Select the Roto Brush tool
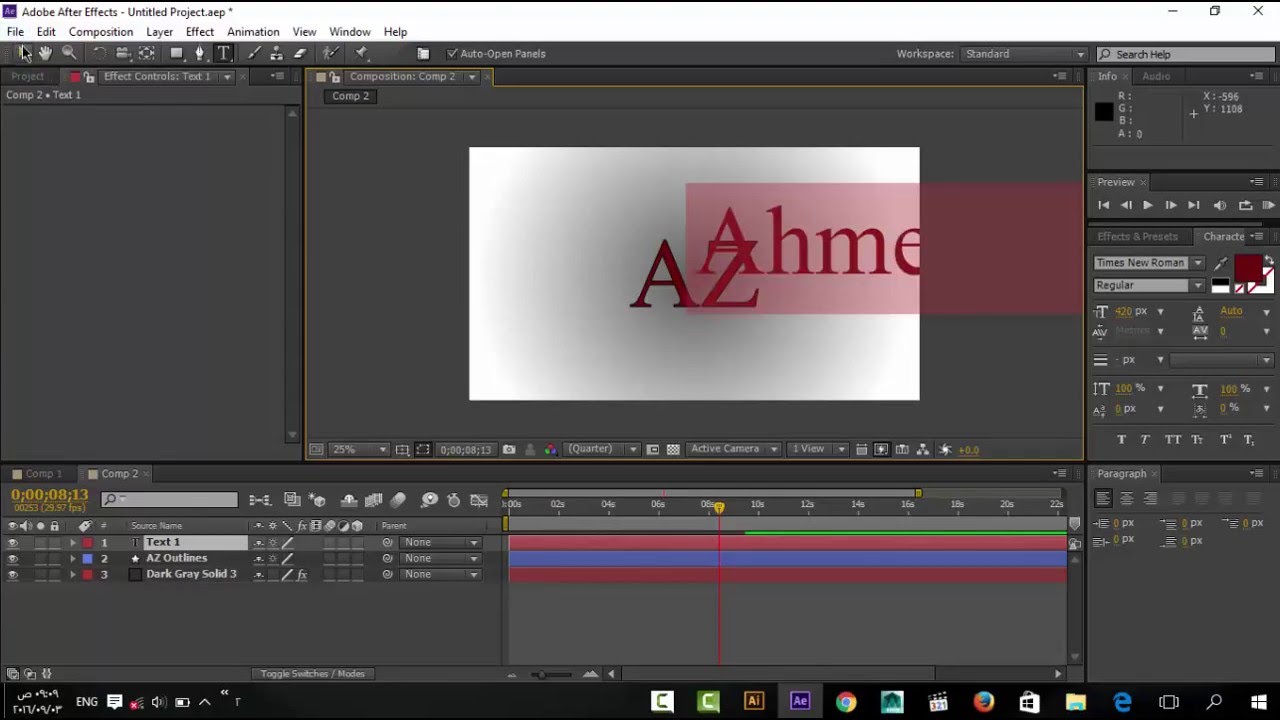Viewport: 1280px width, 720px height. pyautogui.click(x=330, y=53)
